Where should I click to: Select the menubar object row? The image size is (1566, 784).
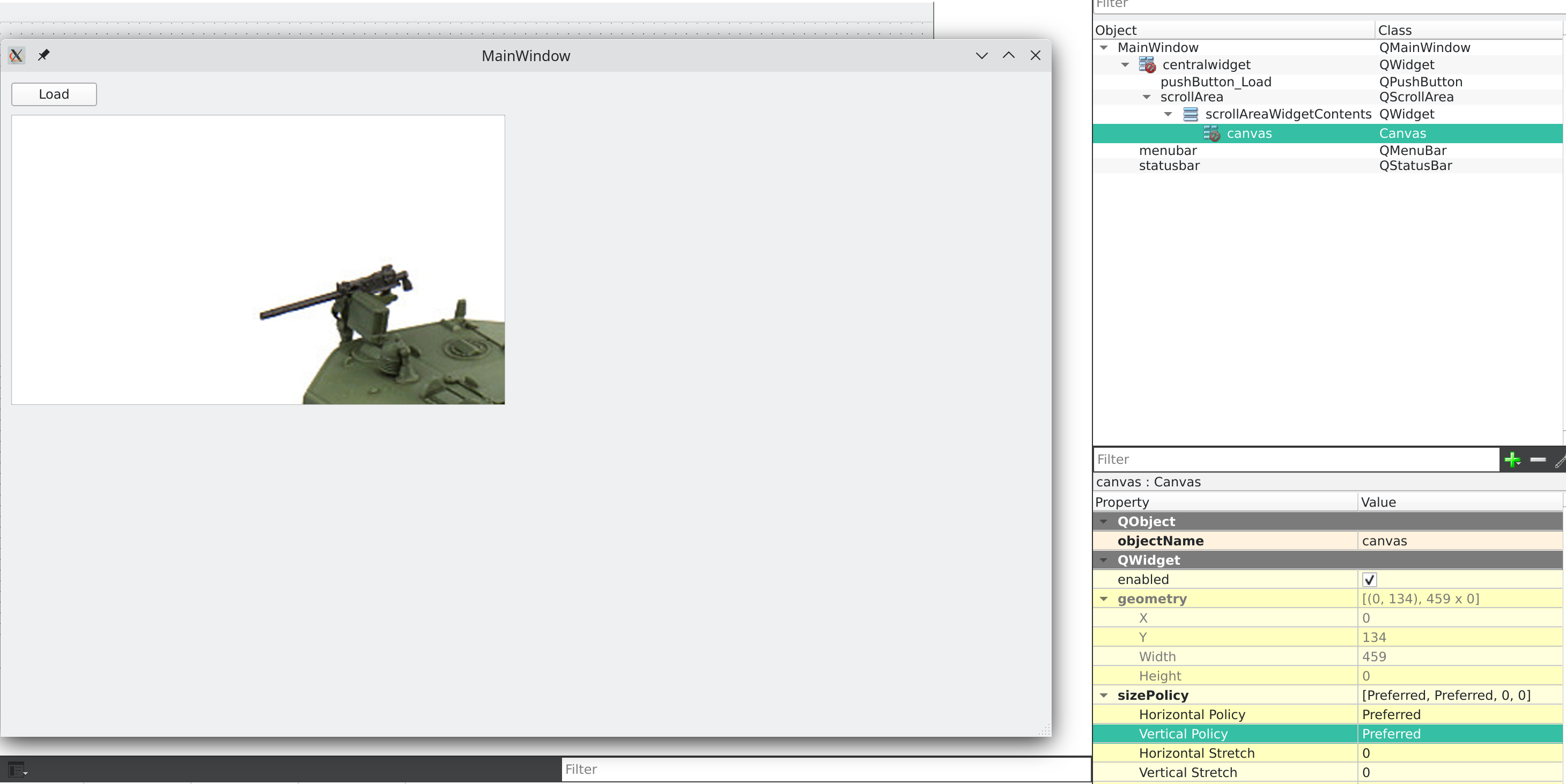point(1327,150)
